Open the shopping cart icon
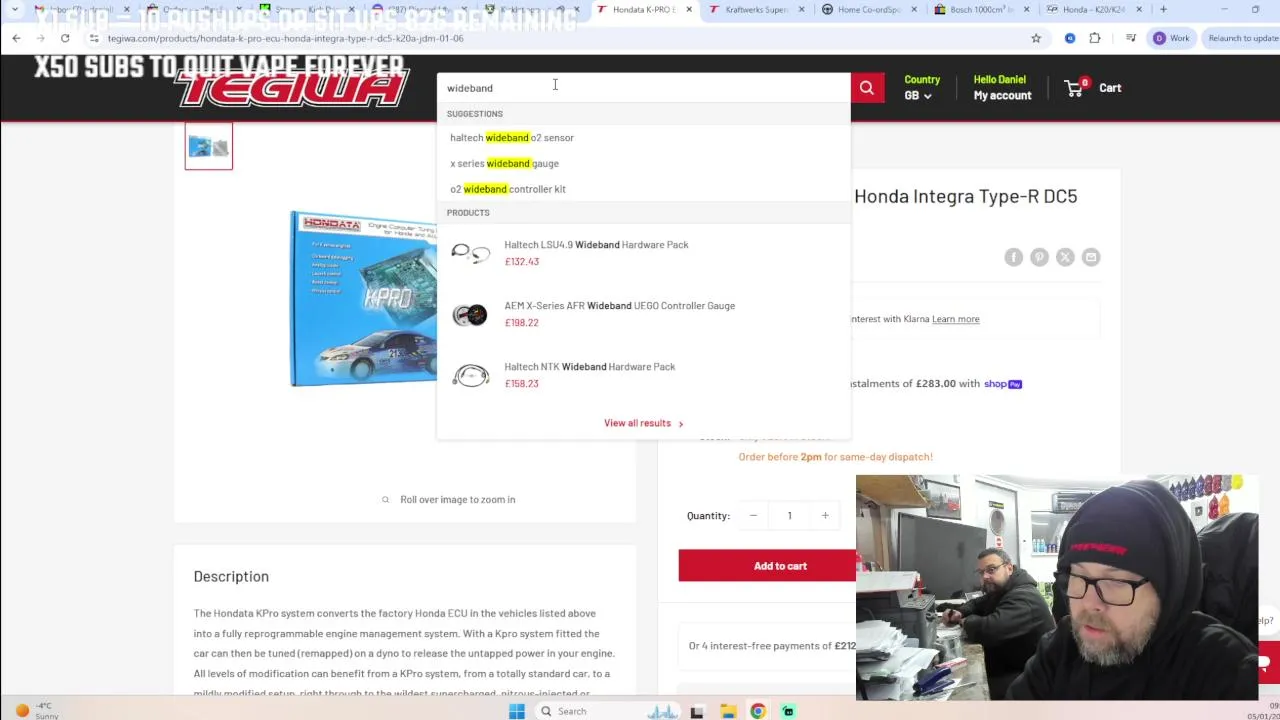1280x720 pixels. 1074,88
